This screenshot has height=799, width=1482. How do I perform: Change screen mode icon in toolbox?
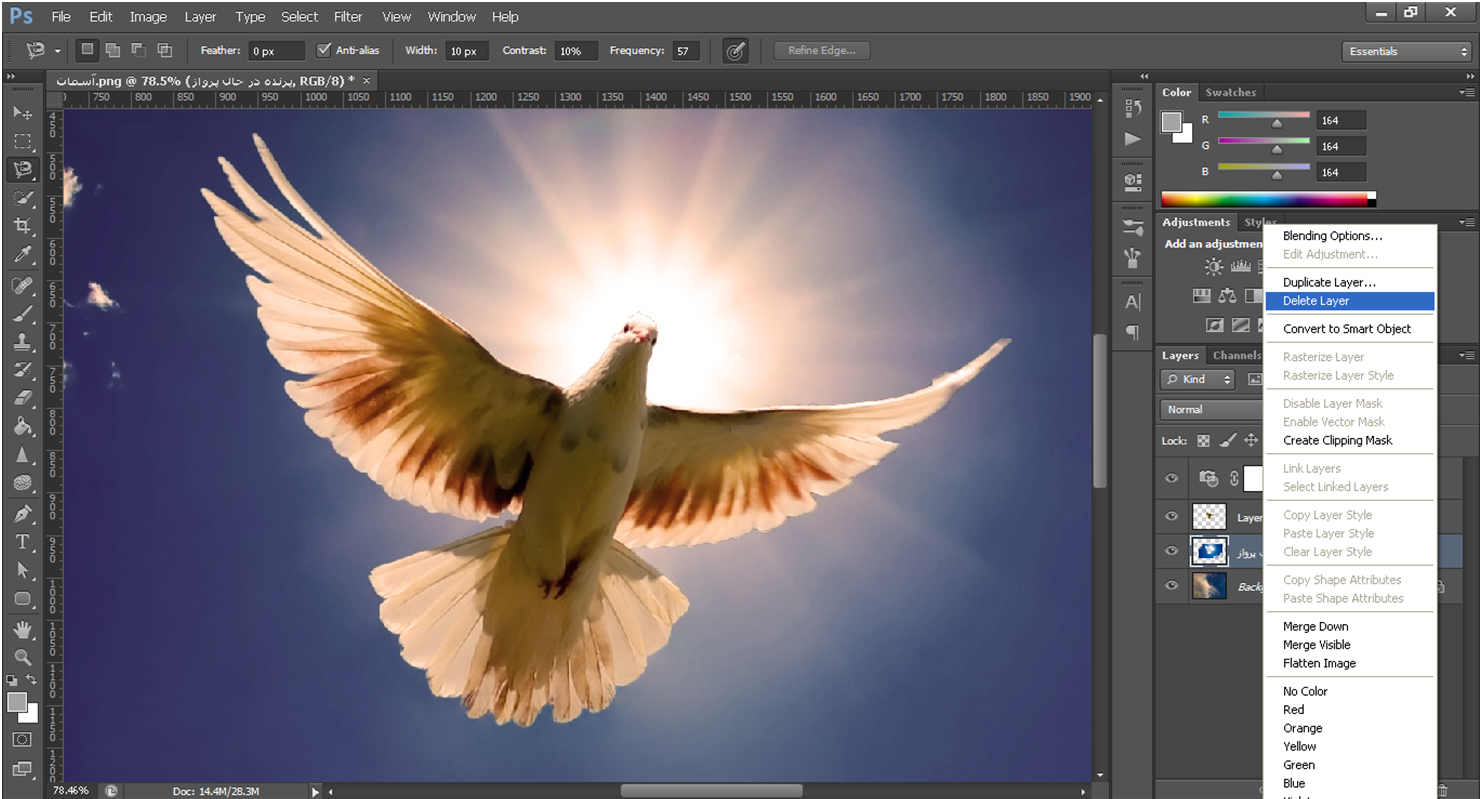click(22, 769)
